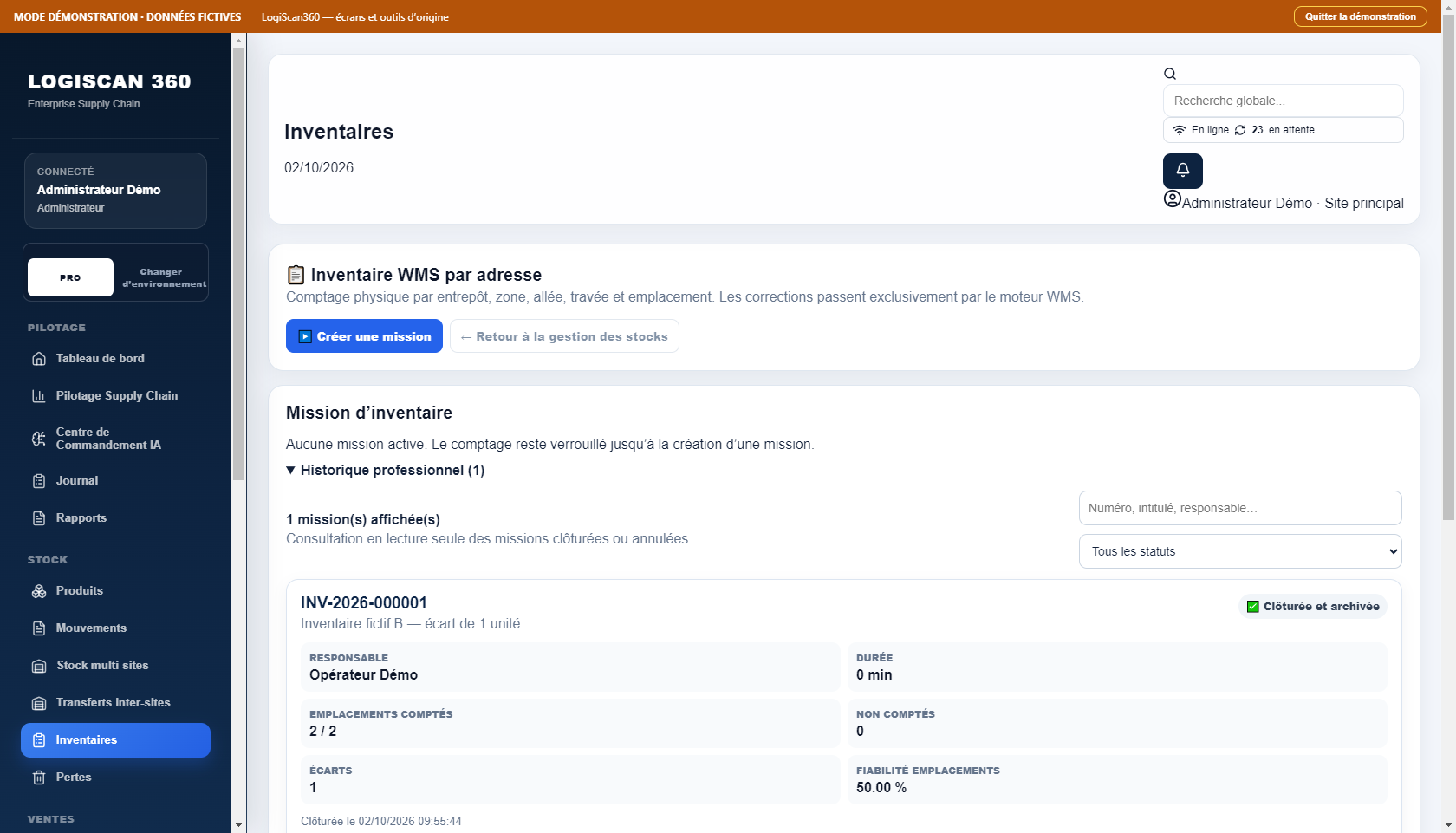Click the 50.00 % fiabilité value
Viewport: 1456px width, 833px height.
[881, 788]
